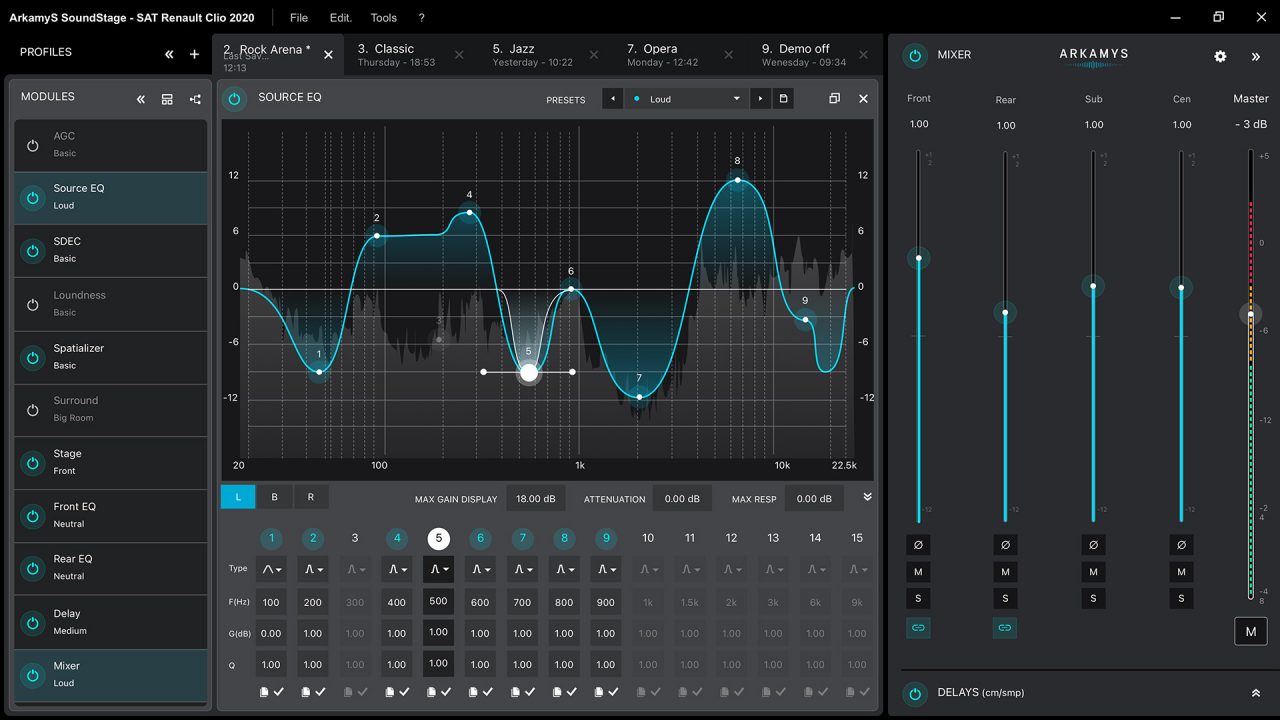Invert phase on the Sub channel
This screenshot has height=720, width=1280.
[1093, 545]
